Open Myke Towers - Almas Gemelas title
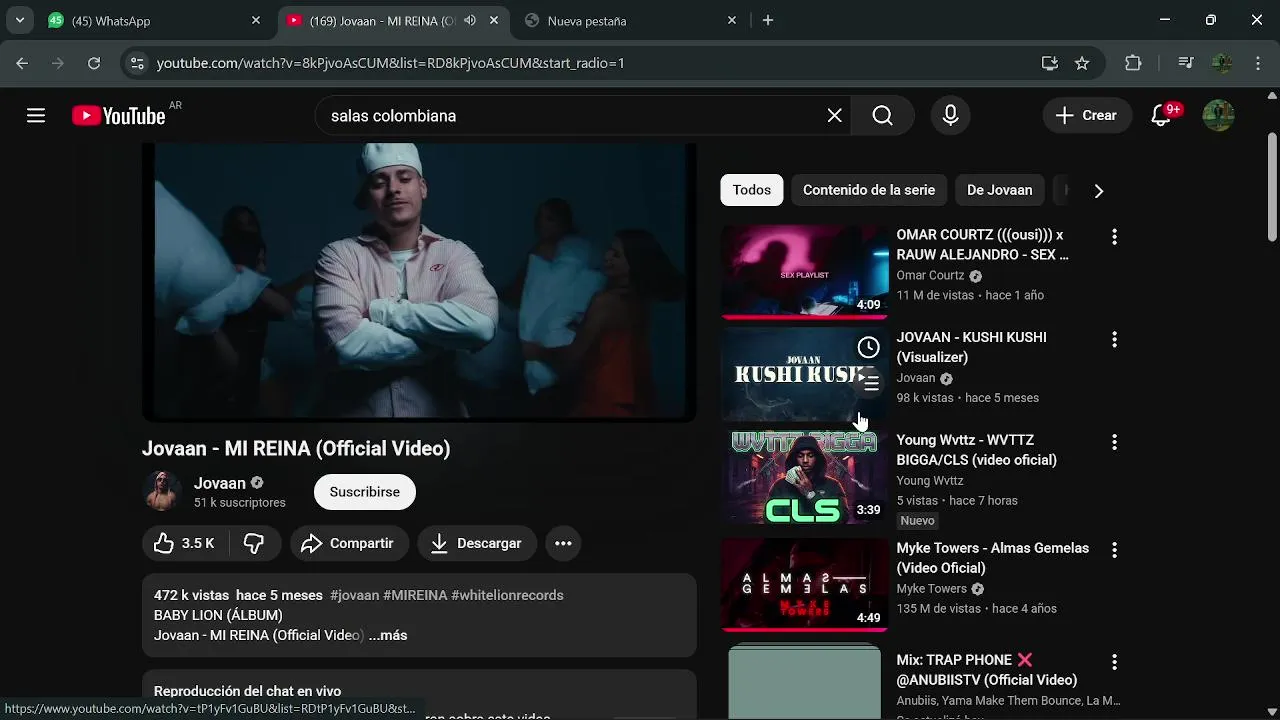 click(993, 558)
